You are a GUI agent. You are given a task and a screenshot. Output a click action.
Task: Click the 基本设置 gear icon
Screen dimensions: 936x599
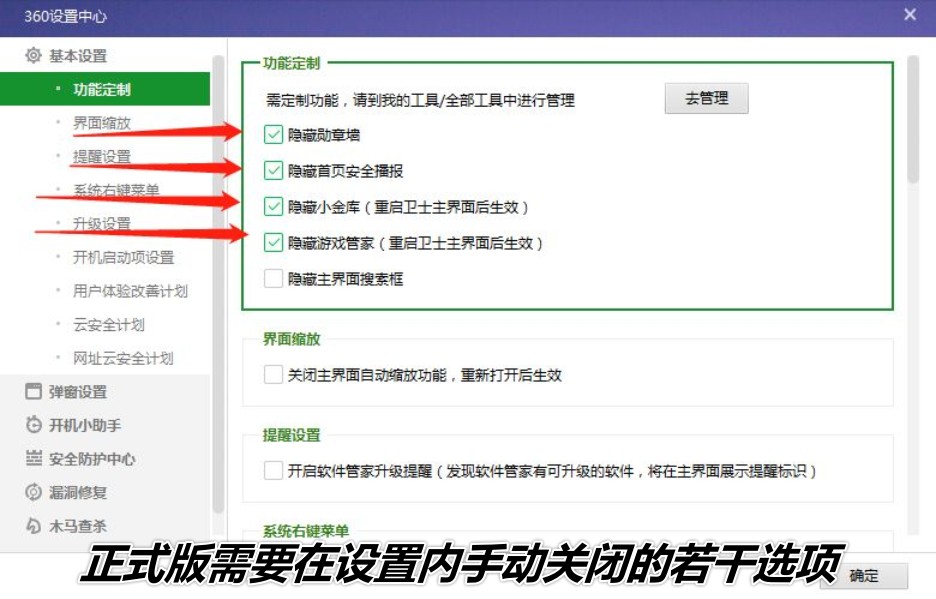33,56
